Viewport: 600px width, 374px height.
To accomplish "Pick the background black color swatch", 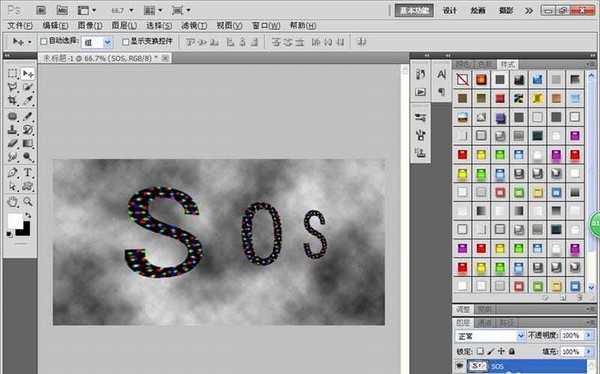I will 25,231.
